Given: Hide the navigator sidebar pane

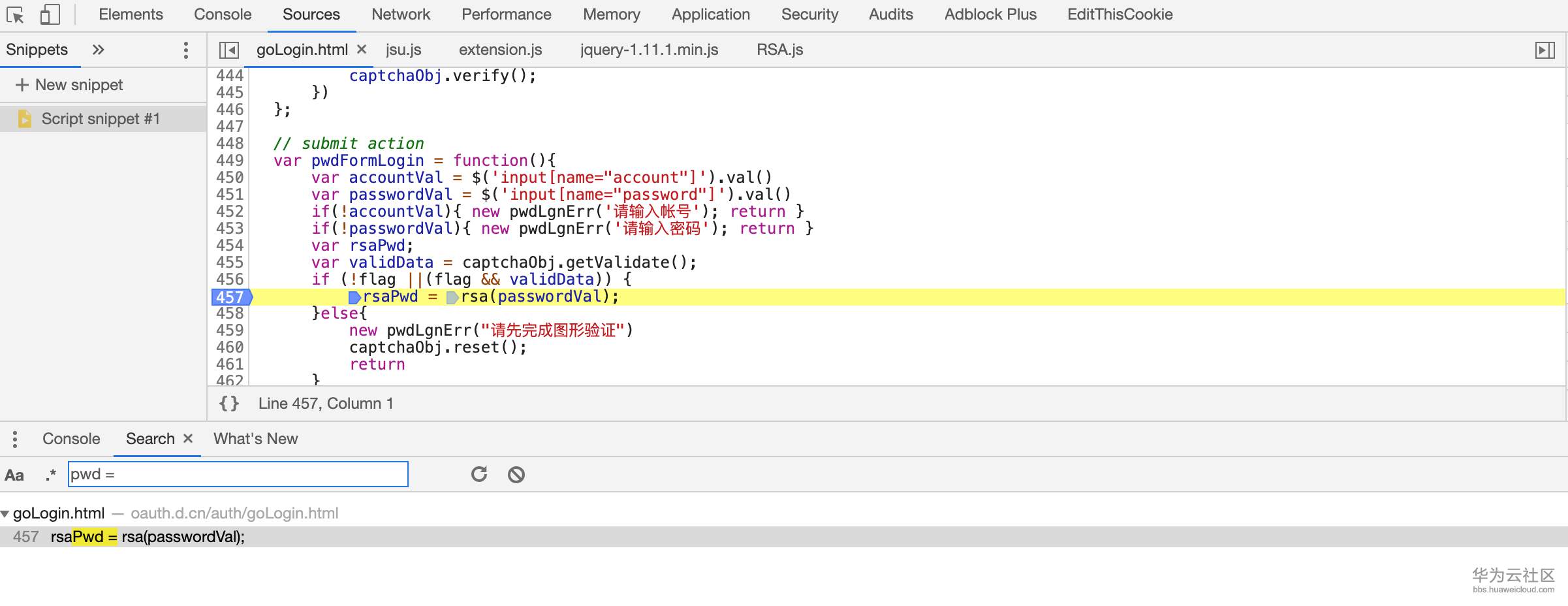Looking at the screenshot, I should [x=228, y=50].
